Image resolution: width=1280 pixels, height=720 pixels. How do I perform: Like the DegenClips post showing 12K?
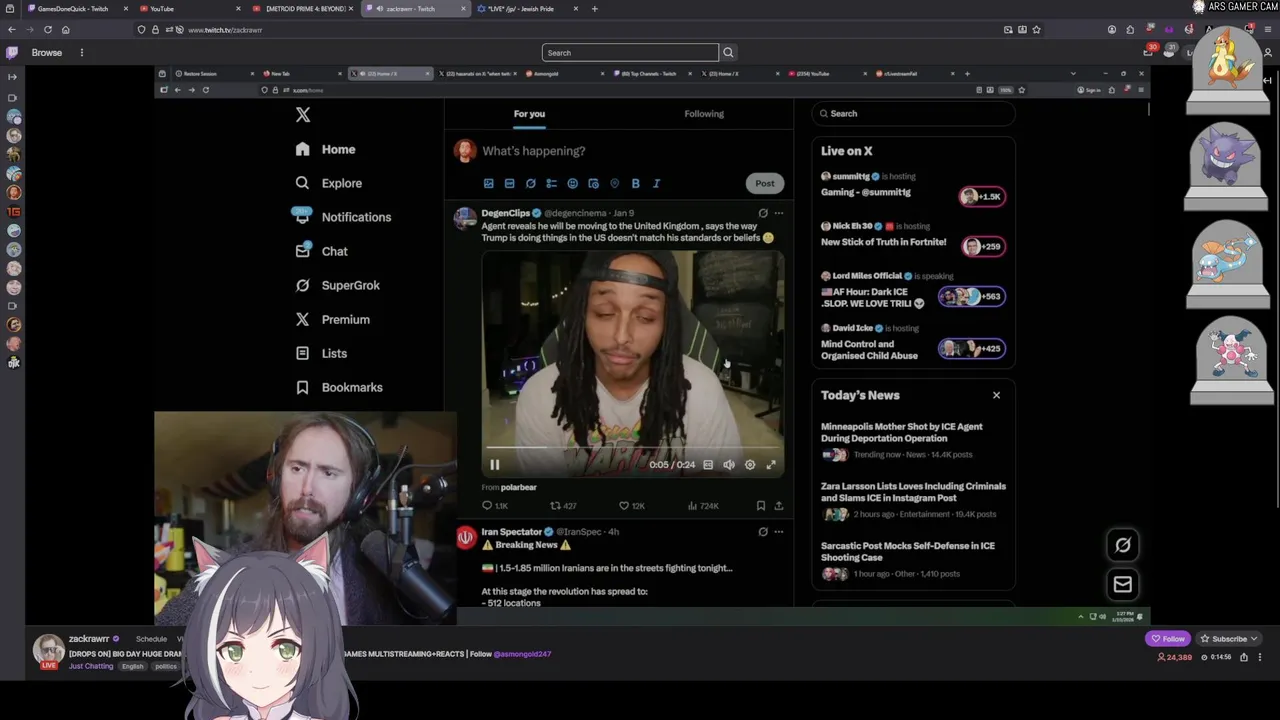(632, 506)
